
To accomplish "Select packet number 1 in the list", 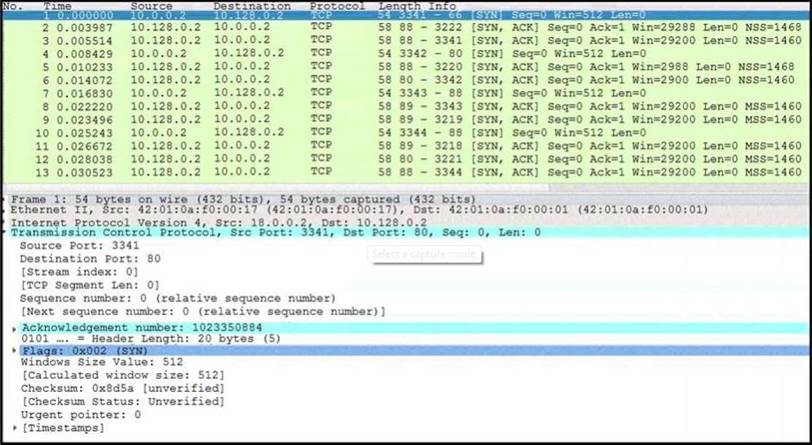I will point(300,17).
